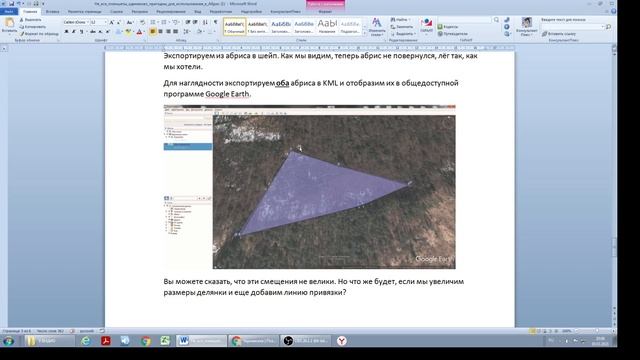
Task: Click the Путеводители button
Action: (452, 33)
